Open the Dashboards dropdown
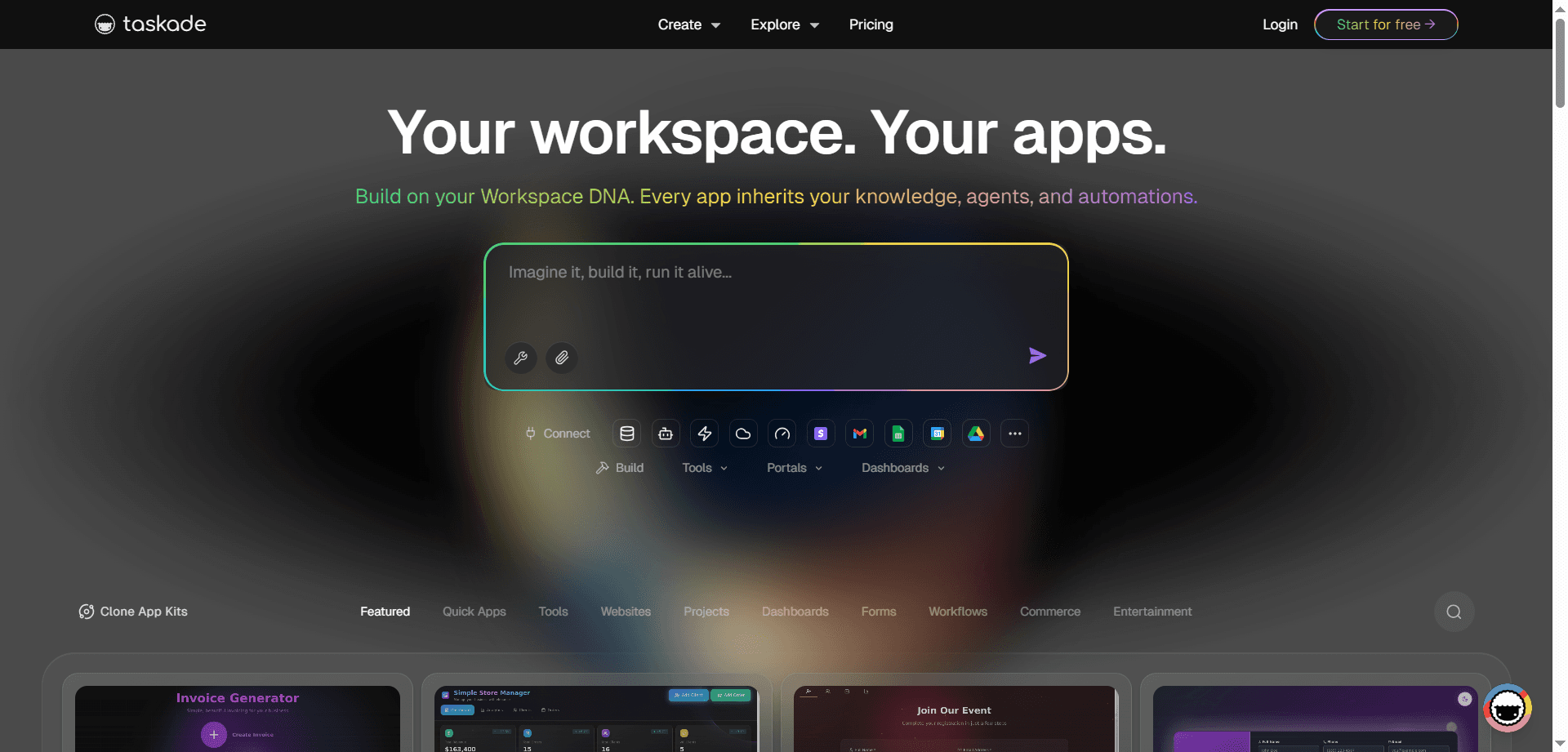Viewport: 1568px width, 752px height. click(x=902, y=467)
